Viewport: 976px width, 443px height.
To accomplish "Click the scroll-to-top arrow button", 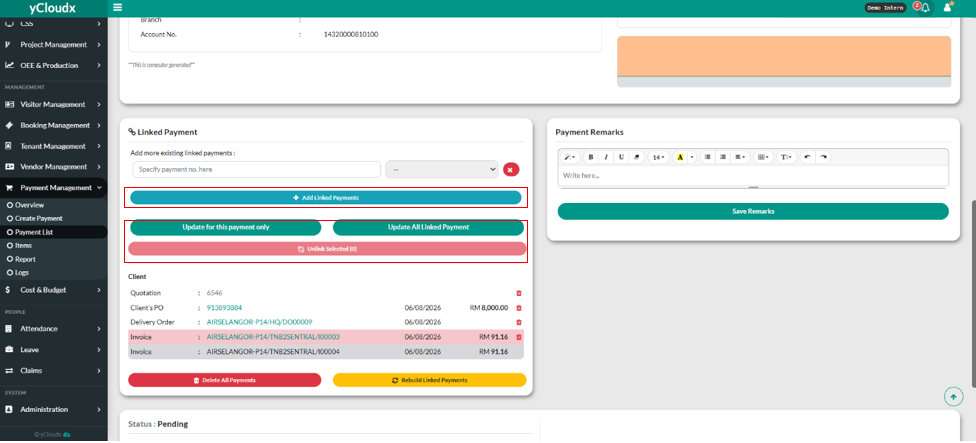I will [954, 396].
